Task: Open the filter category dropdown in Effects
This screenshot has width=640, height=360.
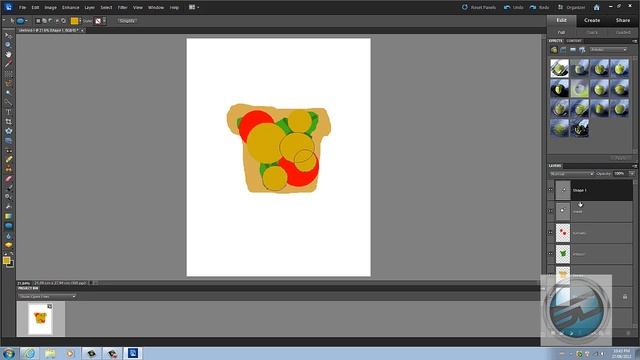Action: (x=609, y=50)
